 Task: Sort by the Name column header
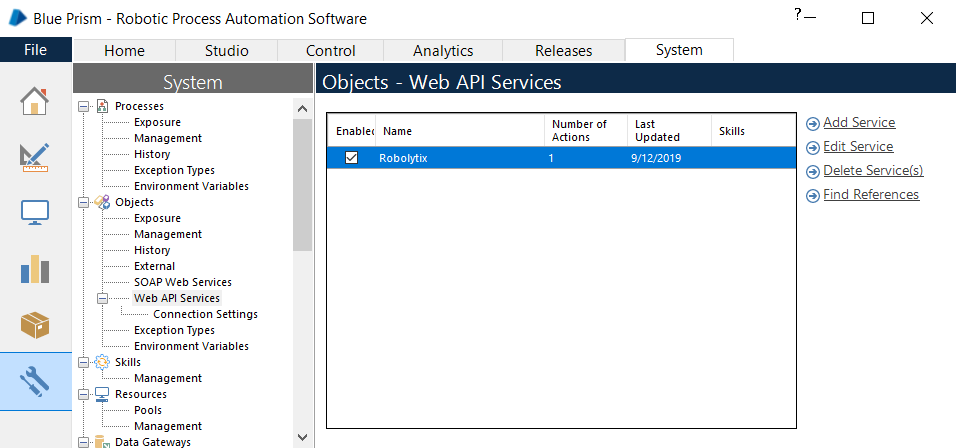click(460, 130)
